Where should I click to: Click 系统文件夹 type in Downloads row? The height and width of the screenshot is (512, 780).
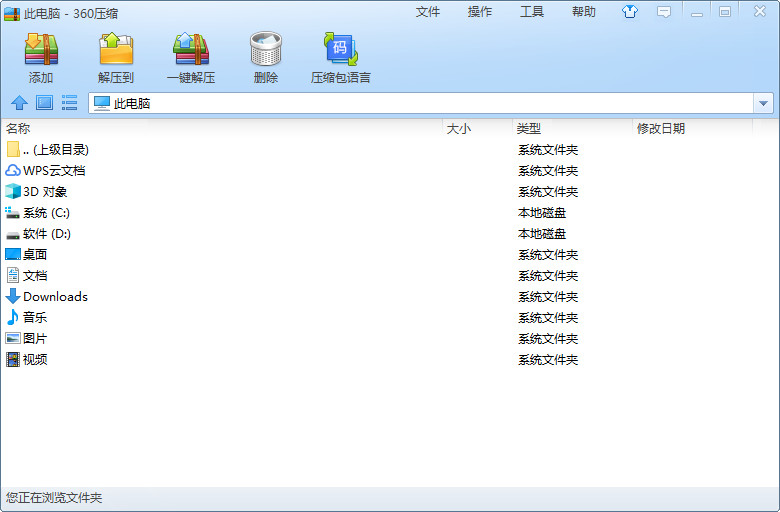point(548,297)
